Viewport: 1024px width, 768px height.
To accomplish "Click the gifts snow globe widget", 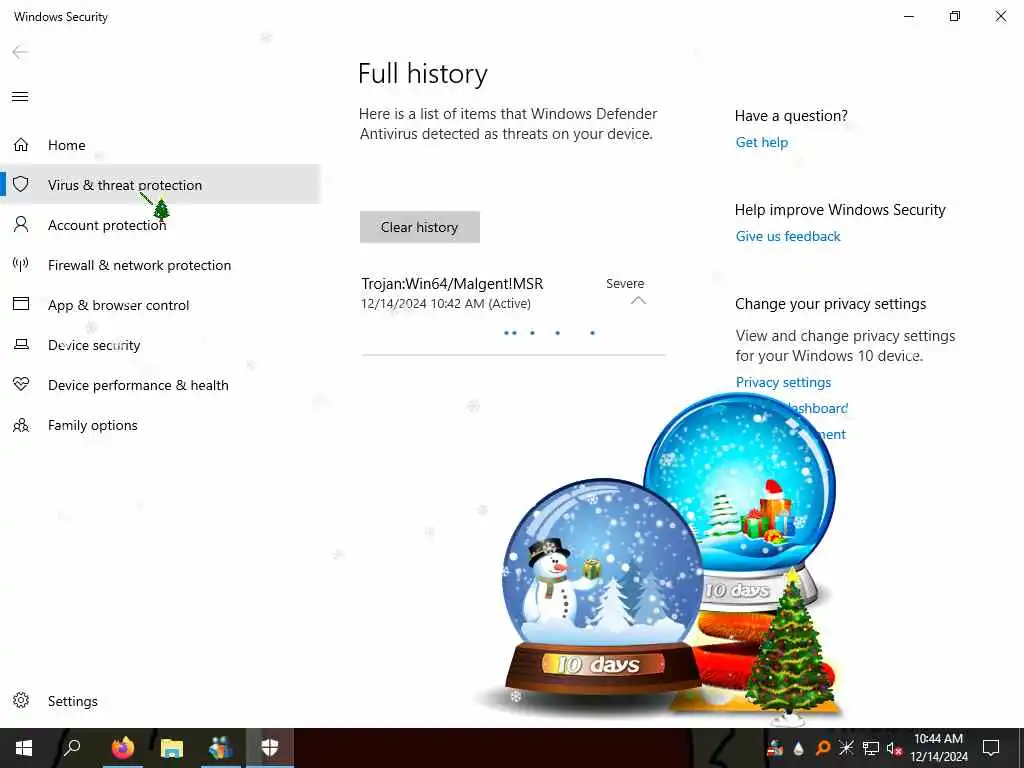I will pos(741,490).
